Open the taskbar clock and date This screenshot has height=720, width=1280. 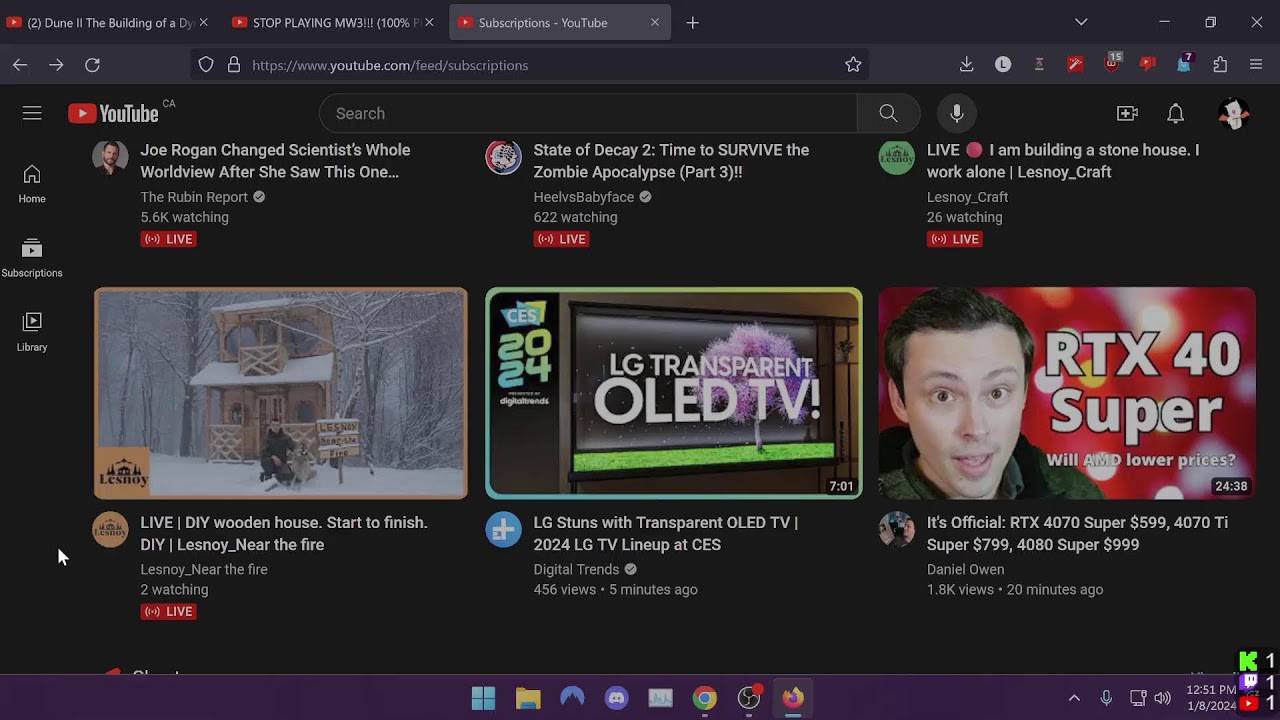[x=1212, y=698]
